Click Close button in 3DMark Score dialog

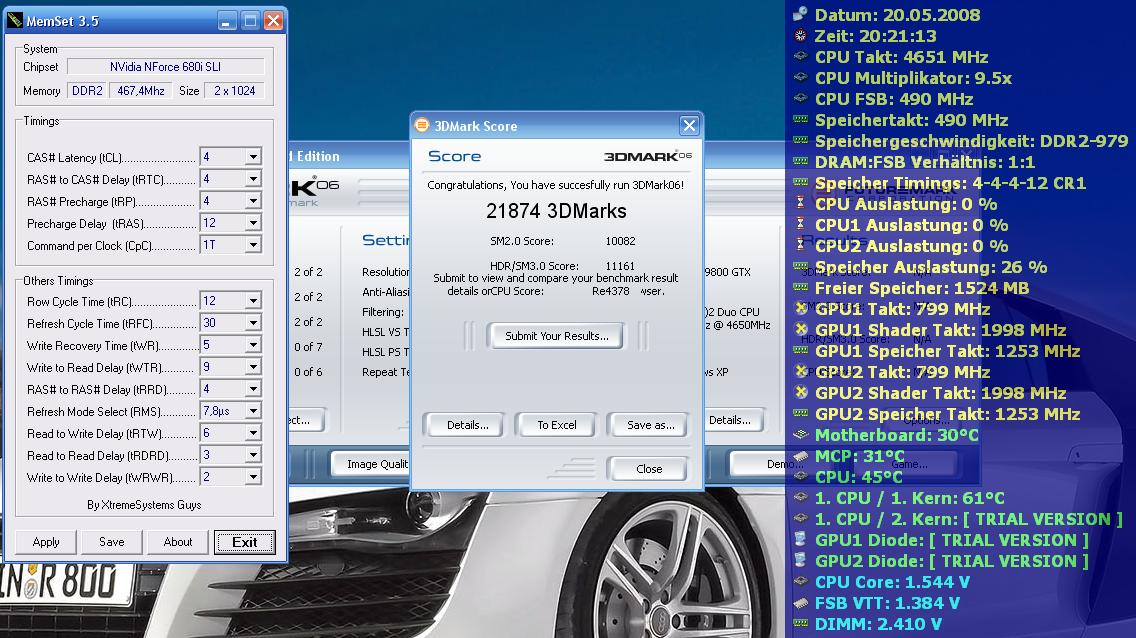(x=648, y=469)
